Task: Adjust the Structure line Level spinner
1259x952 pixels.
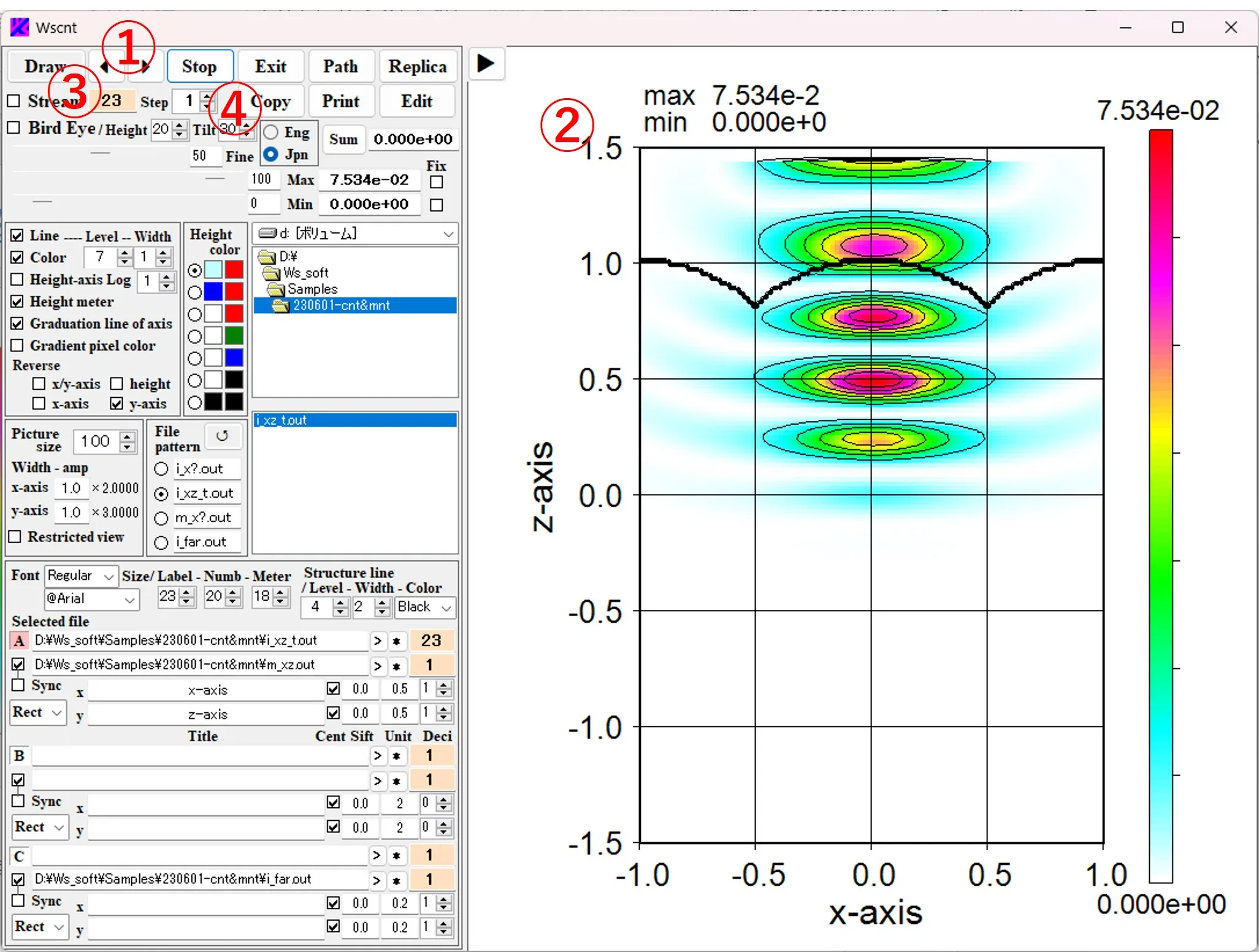Action: click(340, 607)
